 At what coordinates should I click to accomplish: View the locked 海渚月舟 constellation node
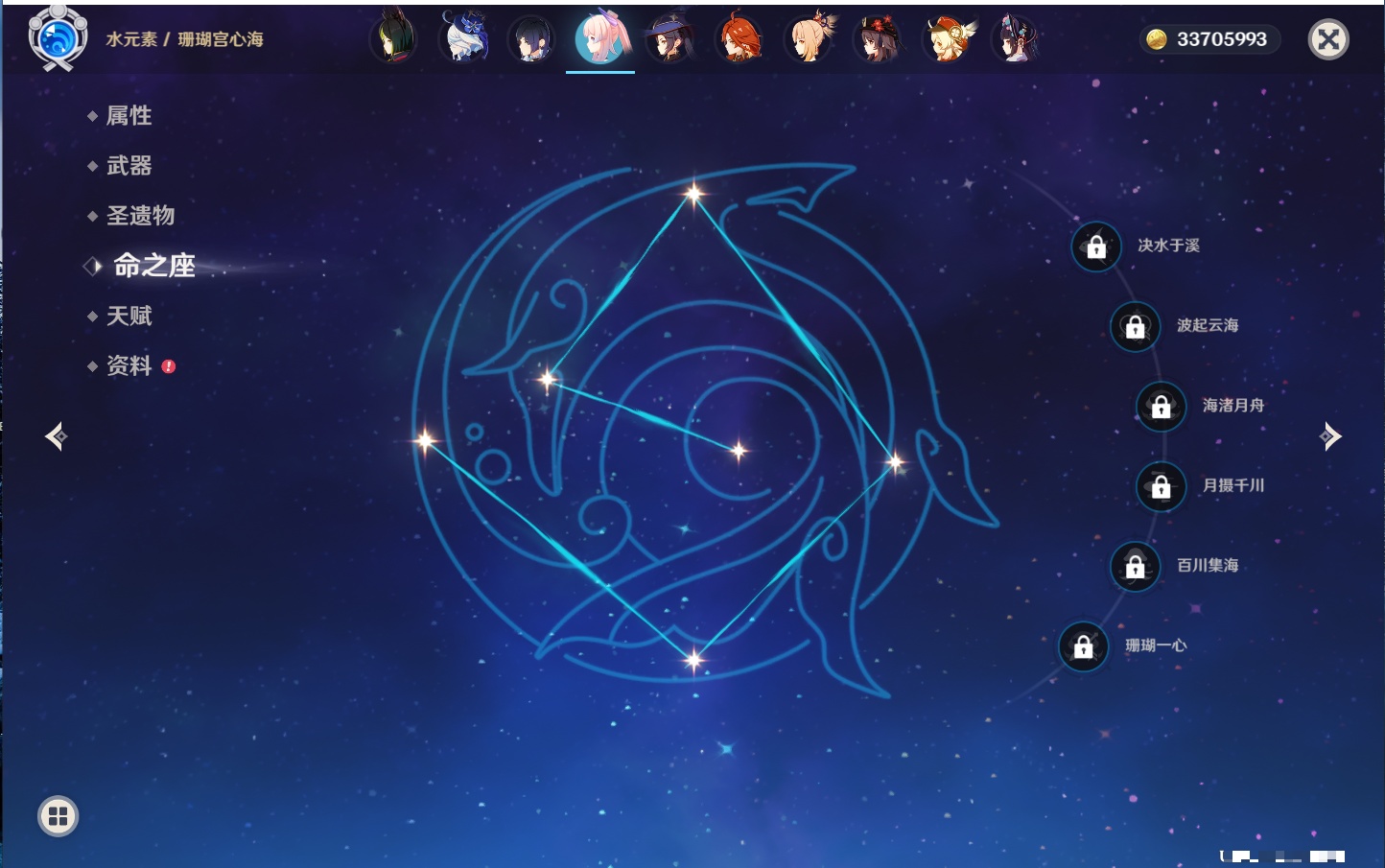click(x=1161, y=406)
